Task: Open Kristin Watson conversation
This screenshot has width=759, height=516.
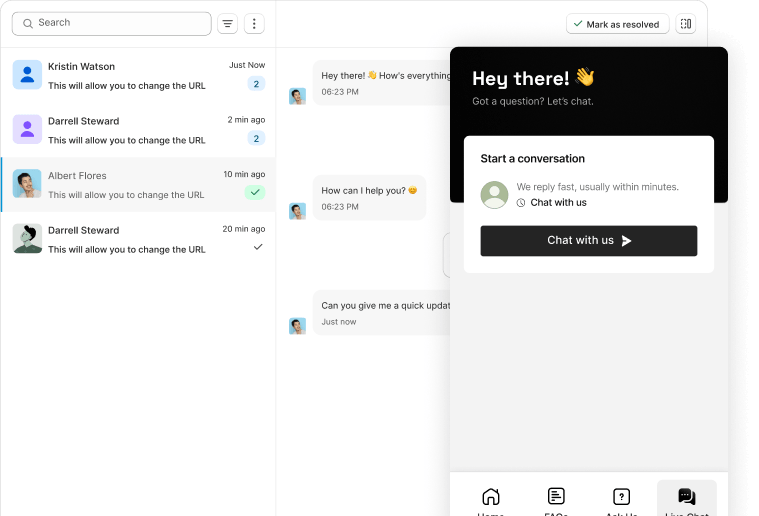Action: pyautogui.click(x=128, y=75)
